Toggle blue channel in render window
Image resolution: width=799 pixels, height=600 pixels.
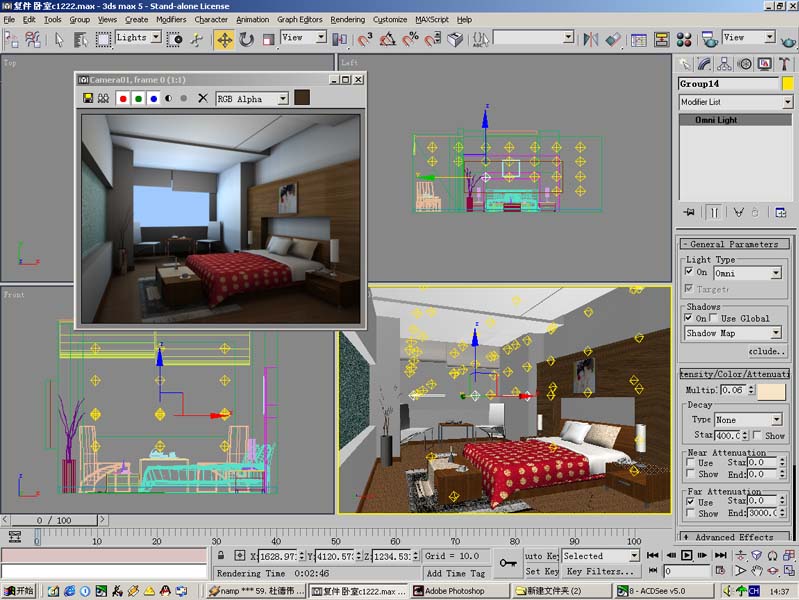pos(153,98)
